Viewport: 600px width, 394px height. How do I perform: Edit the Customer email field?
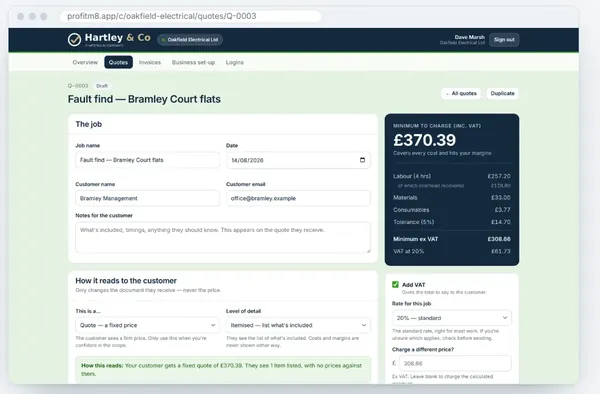coord(298,198)
